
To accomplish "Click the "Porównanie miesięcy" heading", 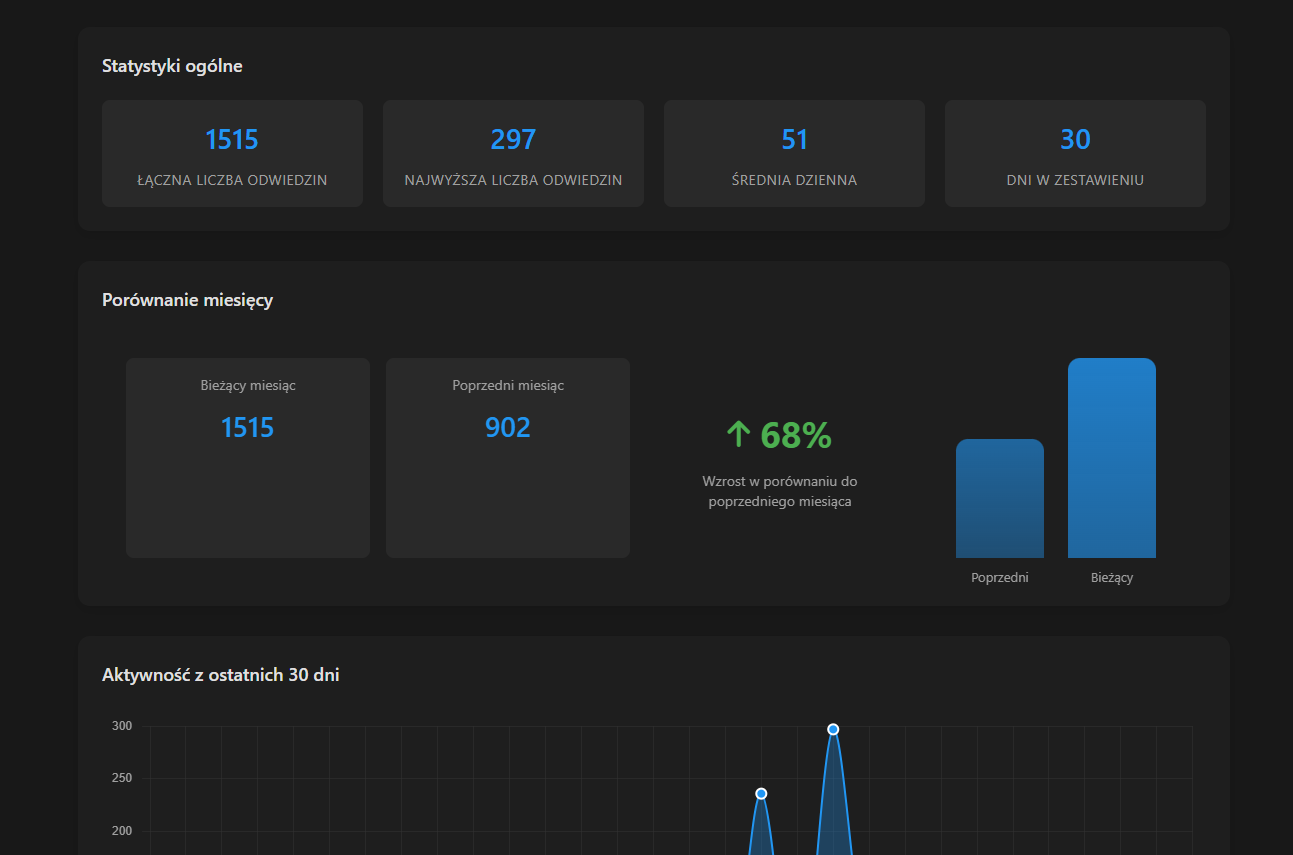I will 187,300.
